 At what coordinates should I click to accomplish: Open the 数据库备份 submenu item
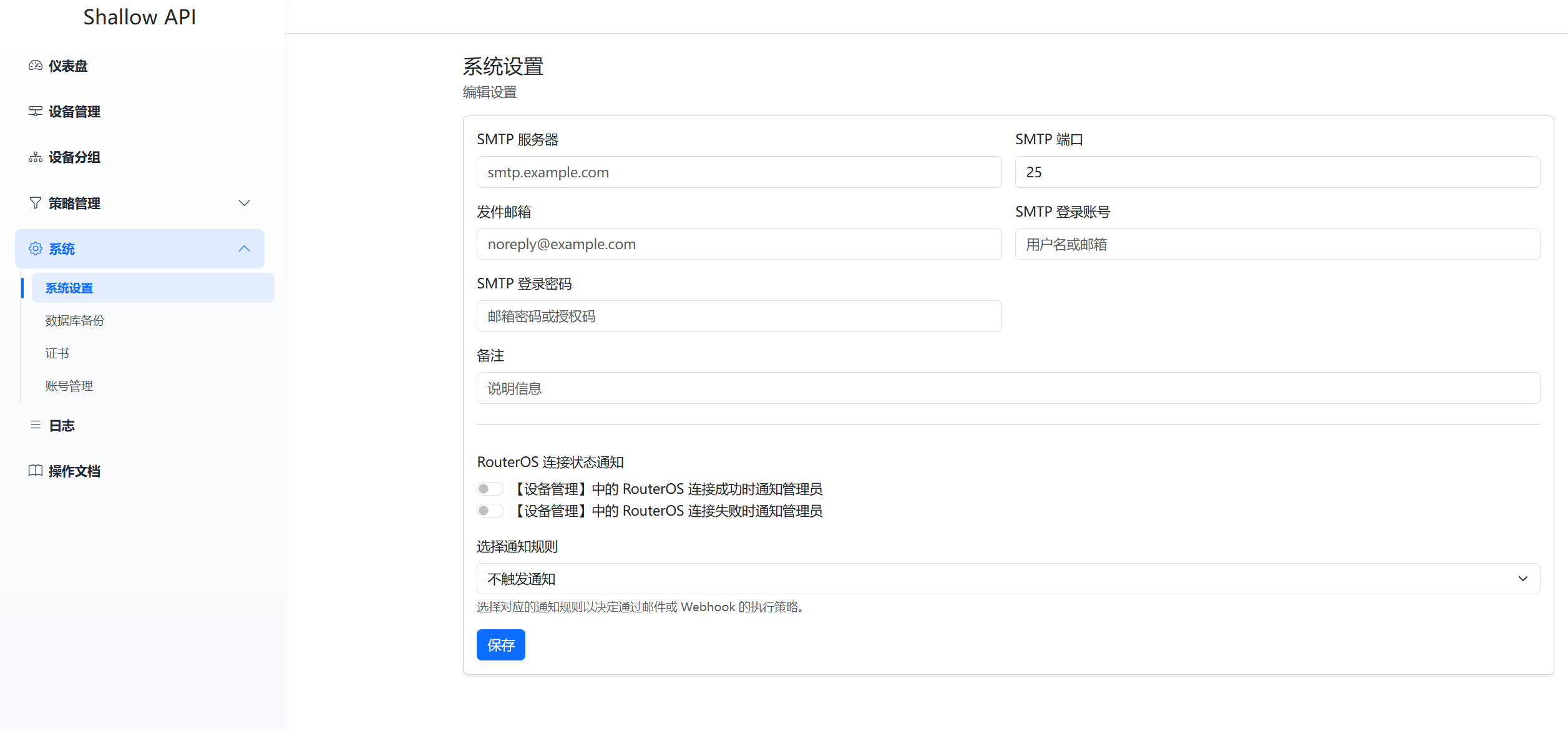click(75, 320)
